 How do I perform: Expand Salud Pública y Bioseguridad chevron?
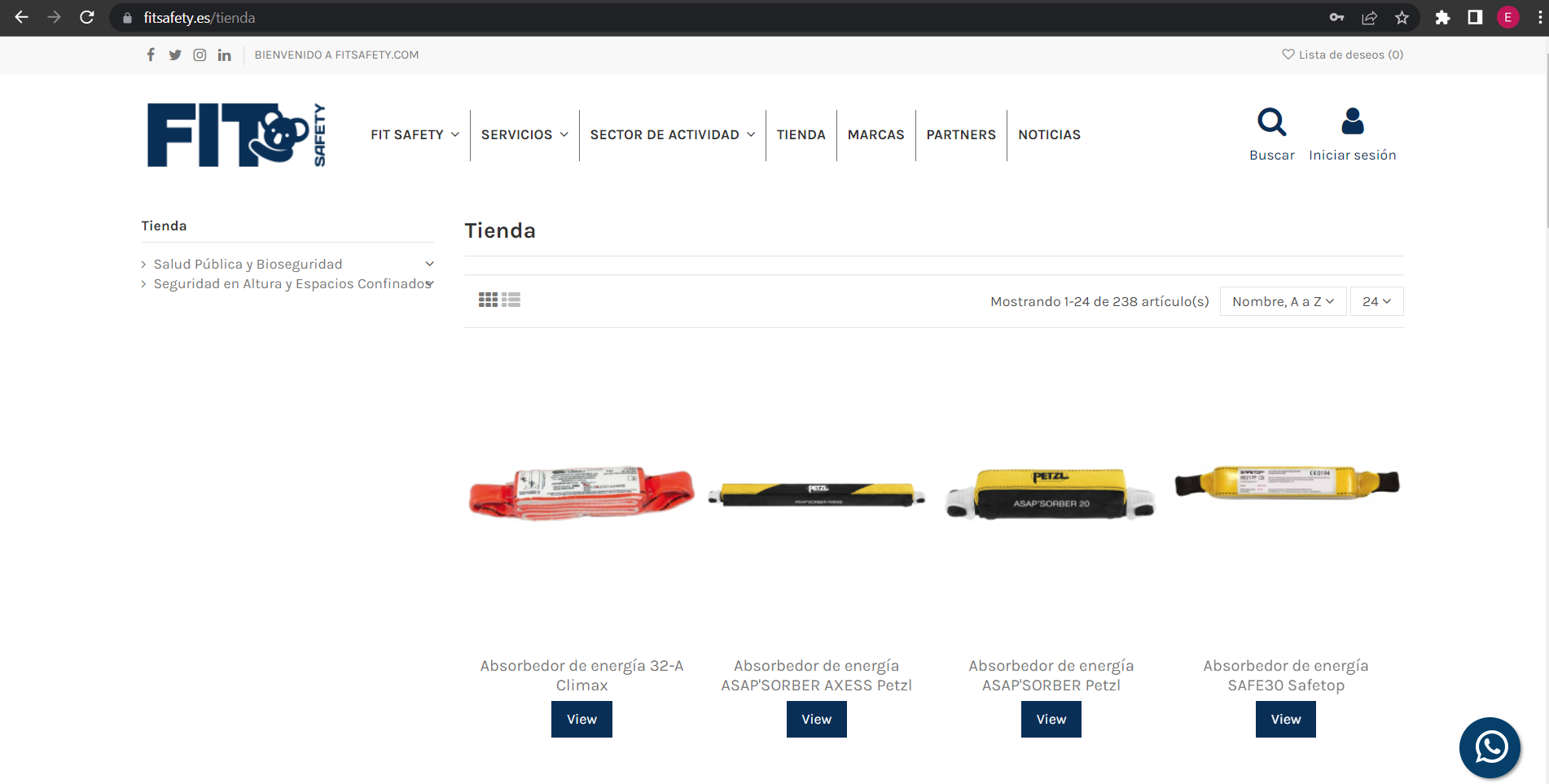coord(429,264)
